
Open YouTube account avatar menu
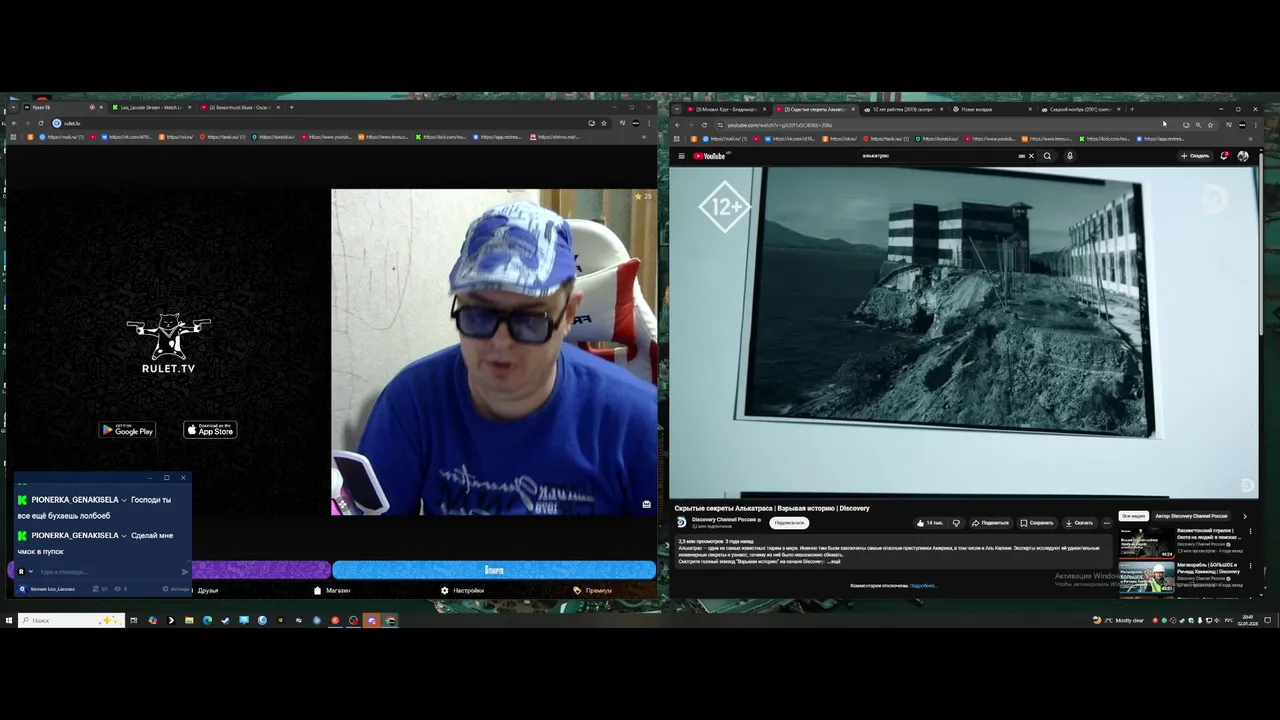point(1243,156)
